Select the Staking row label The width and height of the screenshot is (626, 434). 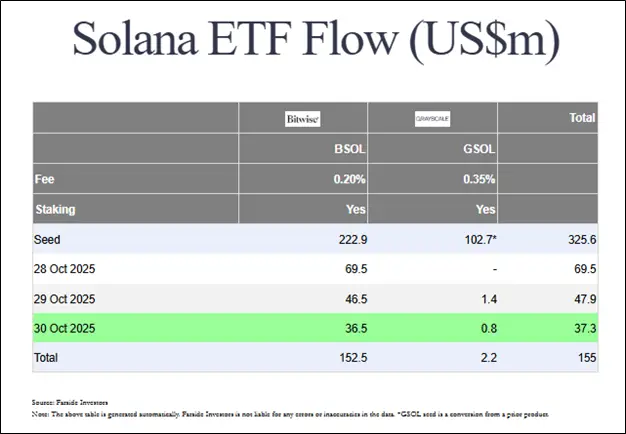56,210
